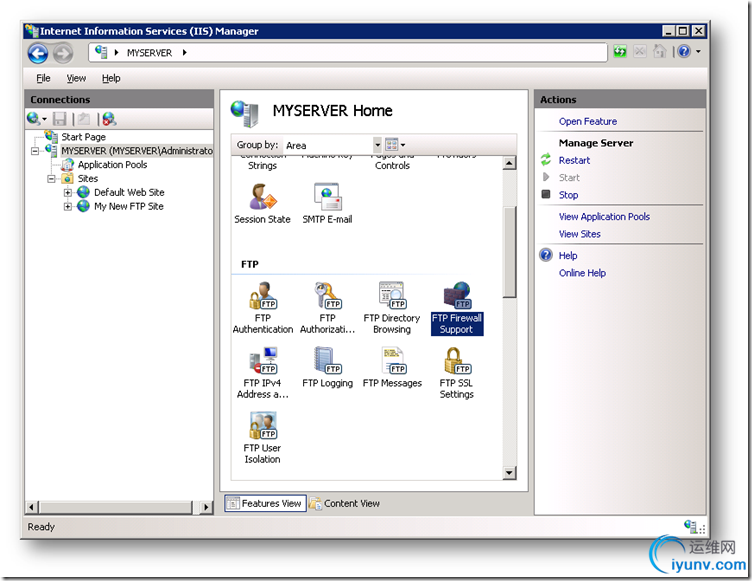The image size is (752, 581).
Task: Open FTP SSL Settings feature
Action: (457, 373)
